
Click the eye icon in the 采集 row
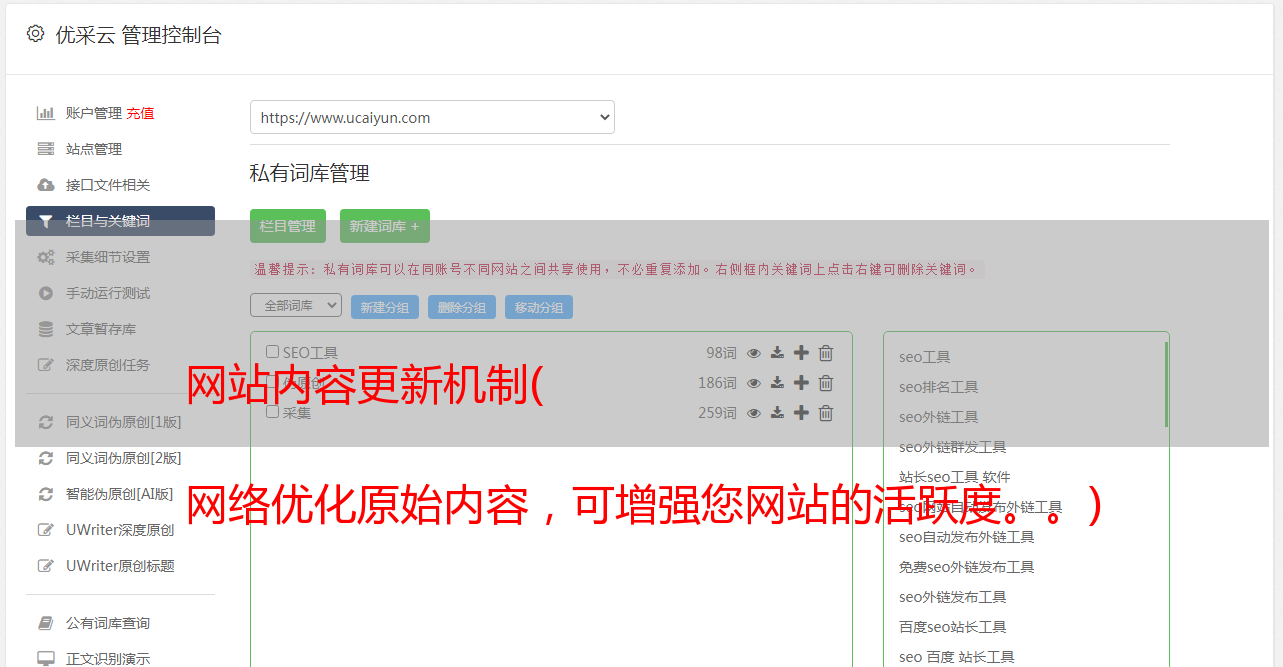coord(754,413)
